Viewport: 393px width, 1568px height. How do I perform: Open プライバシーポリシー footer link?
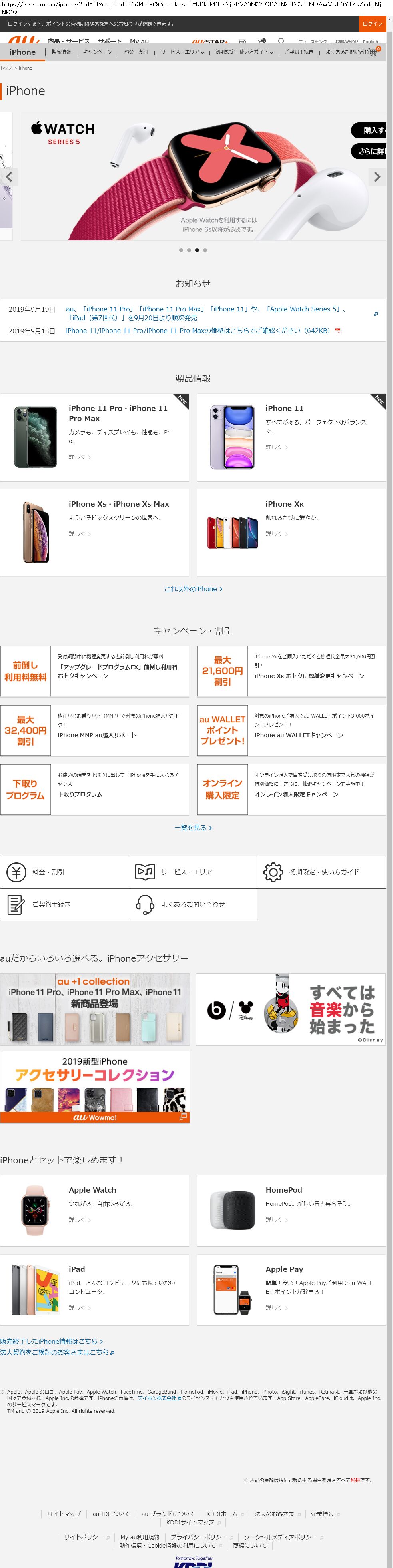198,1537
